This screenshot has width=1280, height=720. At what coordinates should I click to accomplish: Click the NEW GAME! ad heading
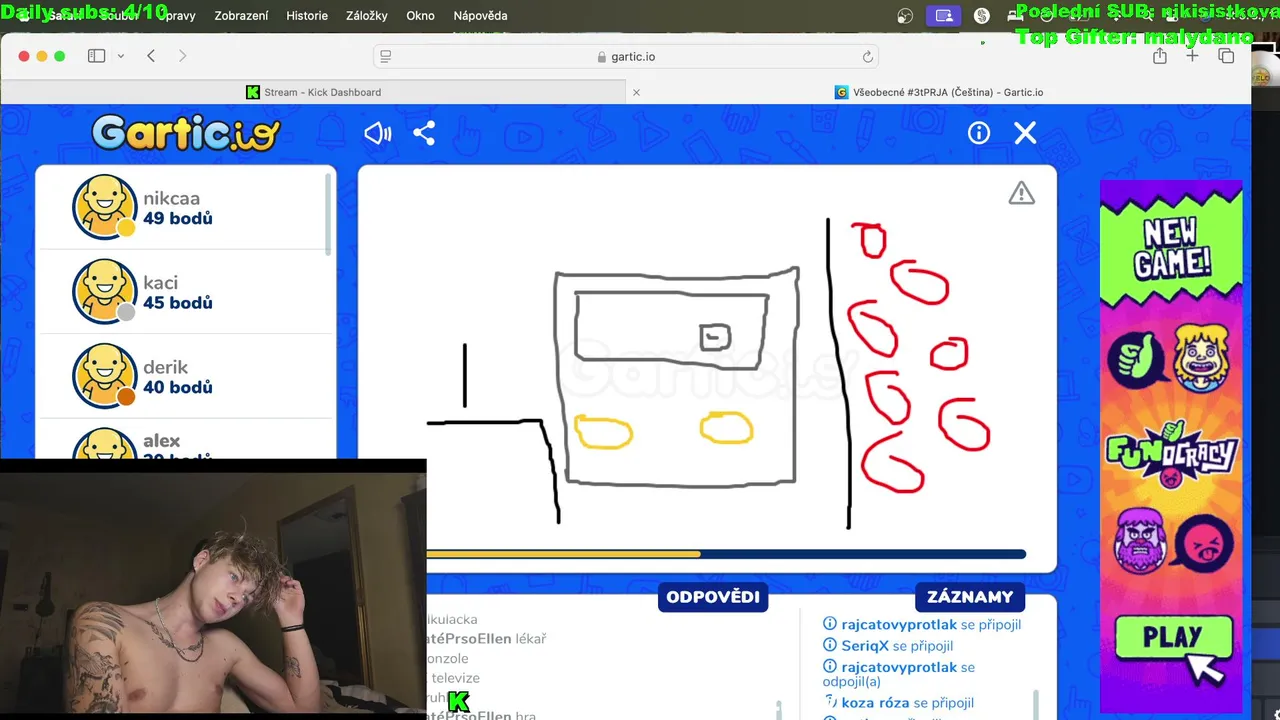[x=1171, y=250]
